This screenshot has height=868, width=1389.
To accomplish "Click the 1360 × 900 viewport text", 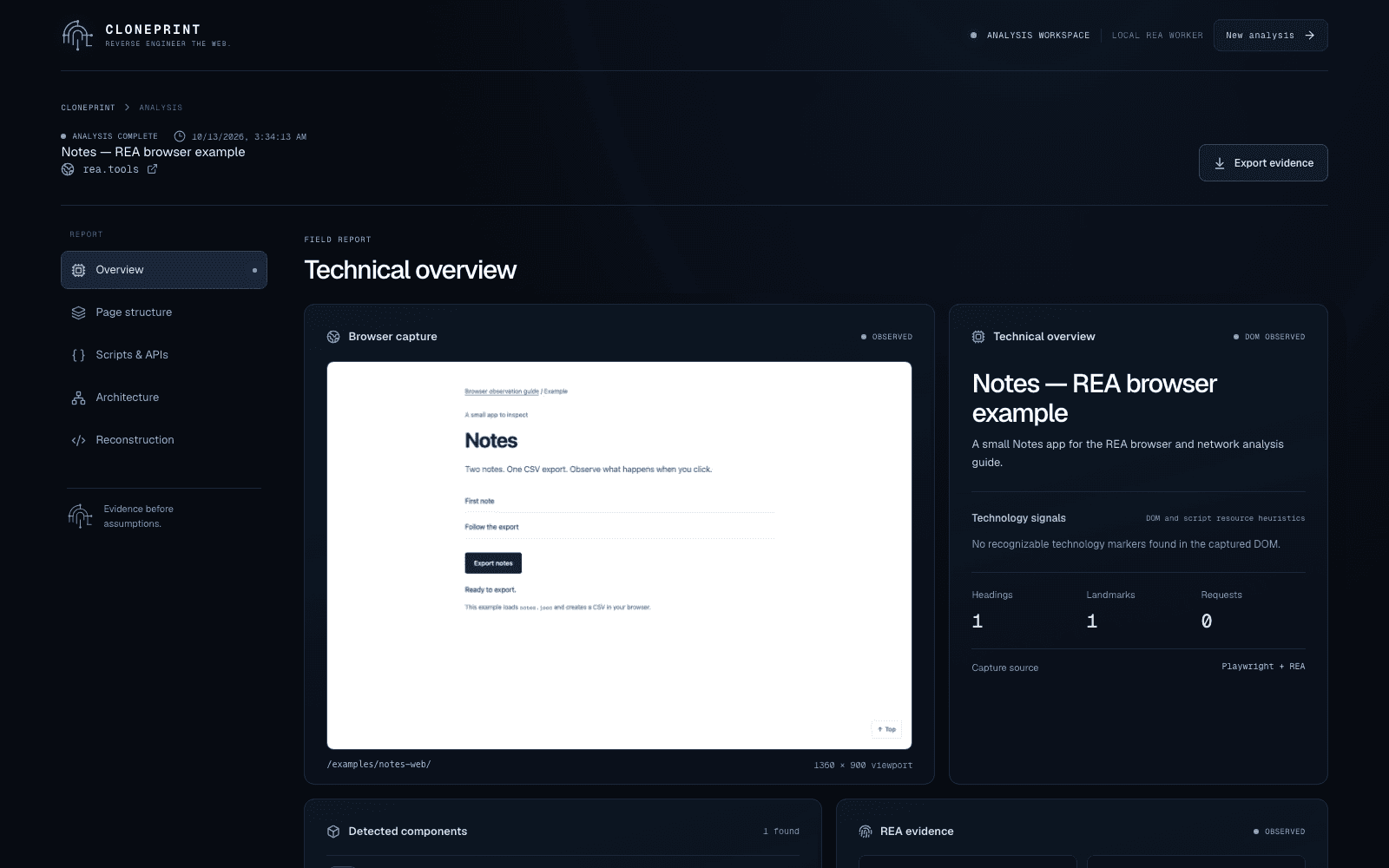I will 863,766.
